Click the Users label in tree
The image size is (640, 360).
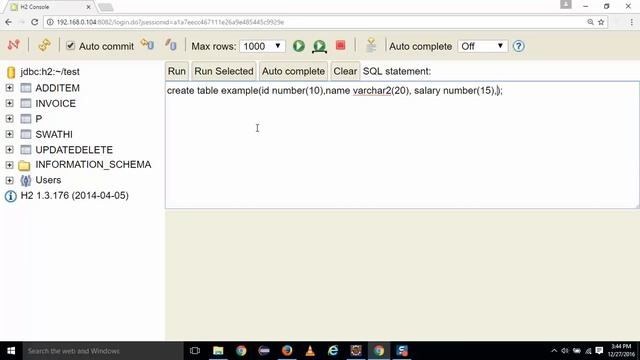click(48, 180)
